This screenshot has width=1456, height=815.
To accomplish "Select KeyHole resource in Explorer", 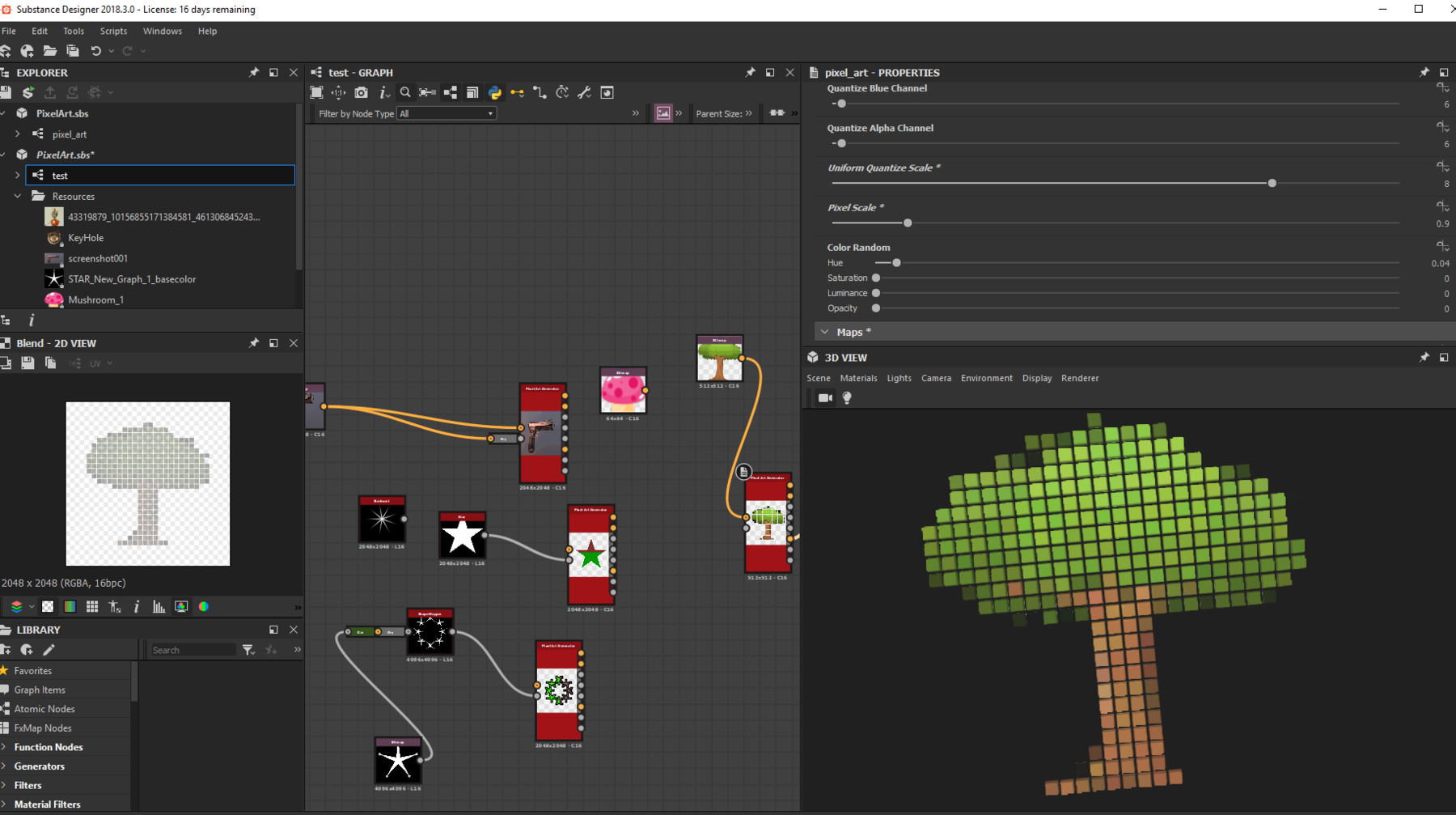I will (86, 238).
